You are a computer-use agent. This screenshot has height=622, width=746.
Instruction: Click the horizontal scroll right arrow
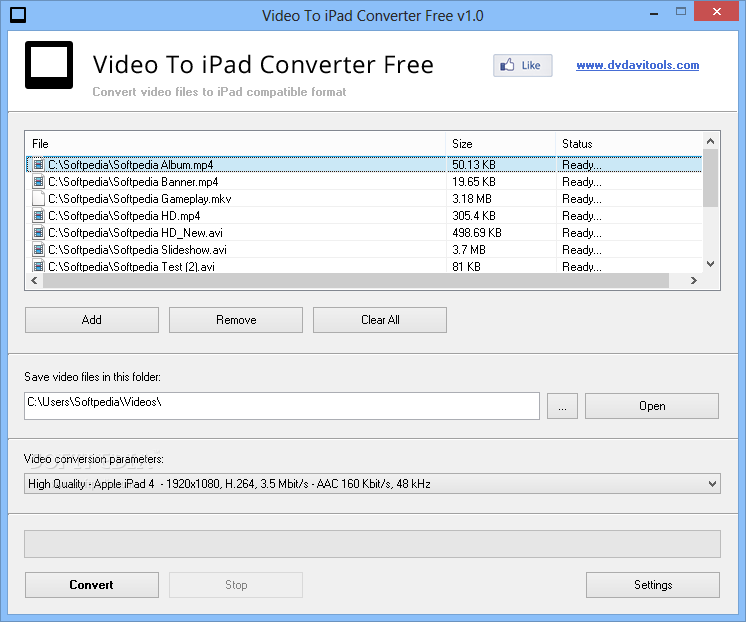pyautogui.click(x=694, y=280)
